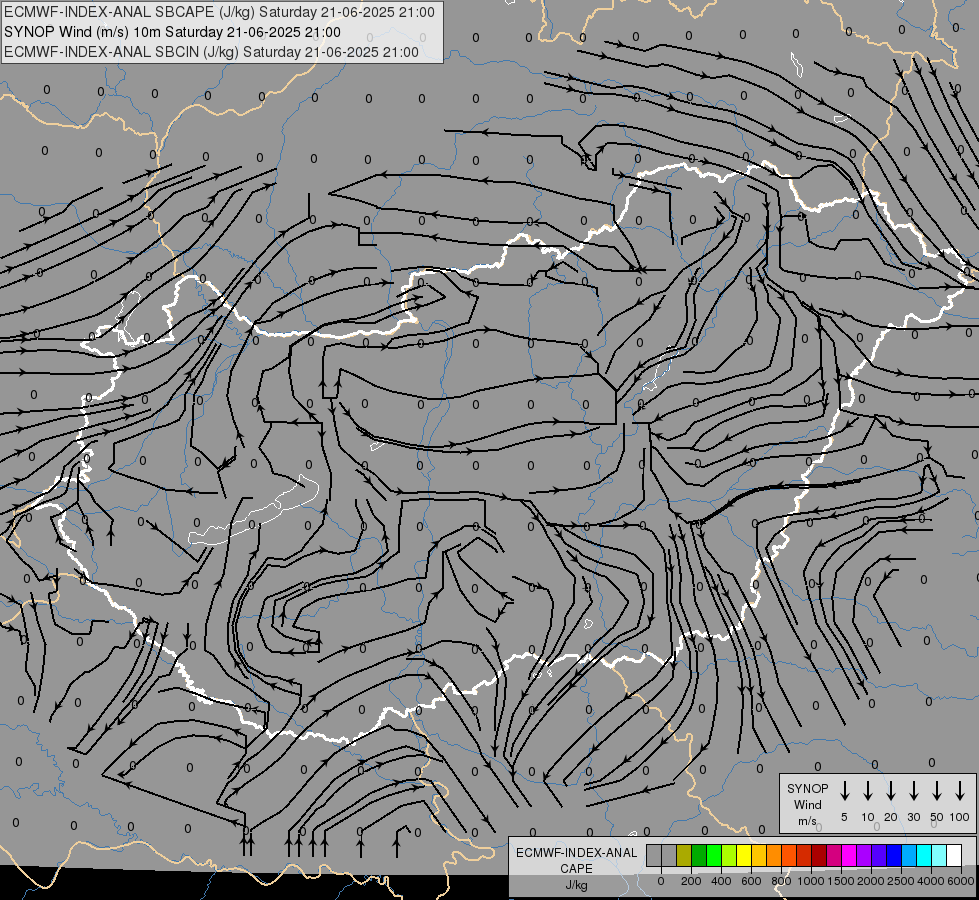Click the SBCAPE title line at top
This screenshot has height=900, width=979.
(x=219, y=12)
